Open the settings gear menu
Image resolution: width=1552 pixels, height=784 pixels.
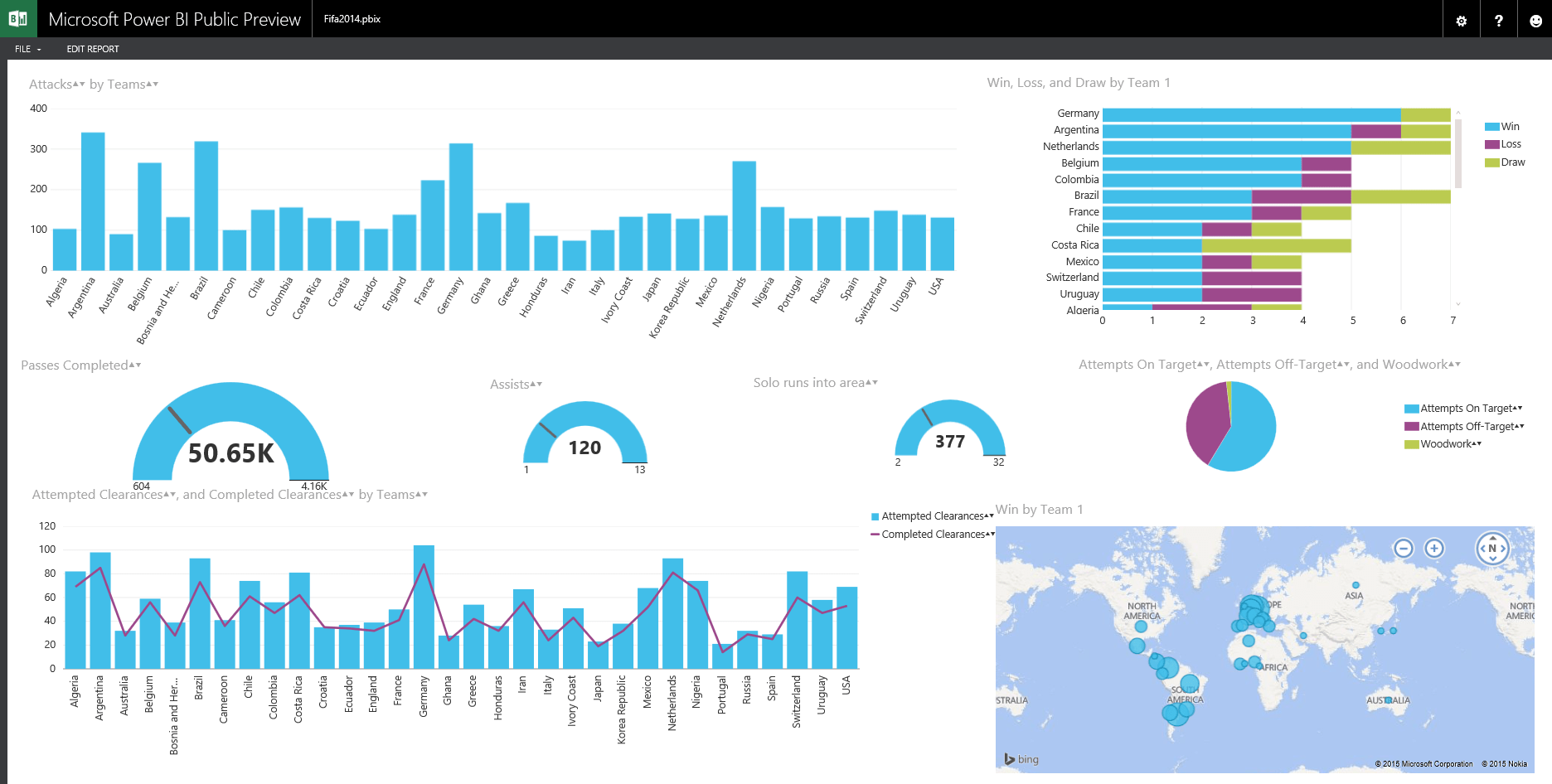point(1462,21)
